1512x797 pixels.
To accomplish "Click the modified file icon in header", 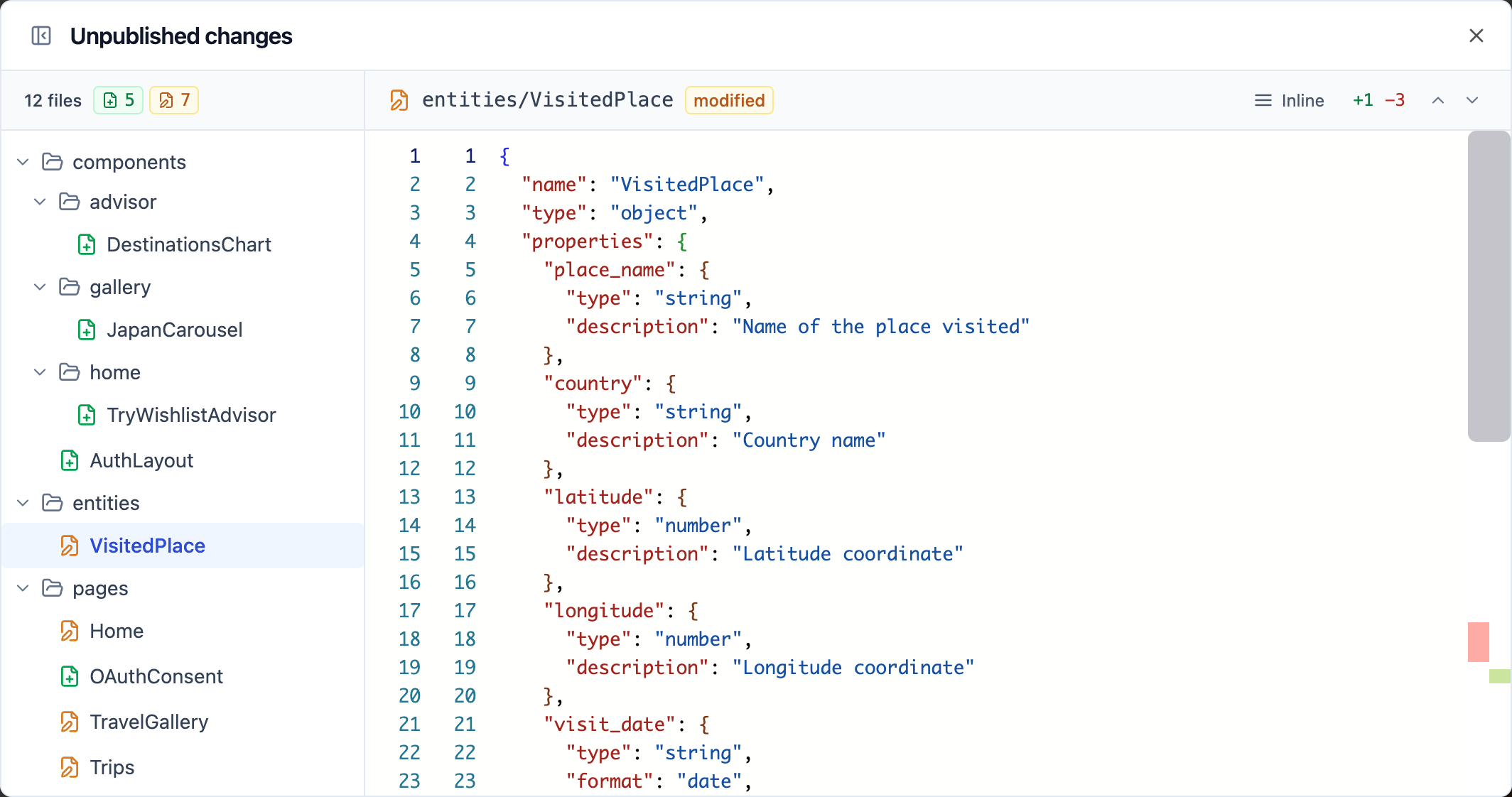I will coord(399,100).
